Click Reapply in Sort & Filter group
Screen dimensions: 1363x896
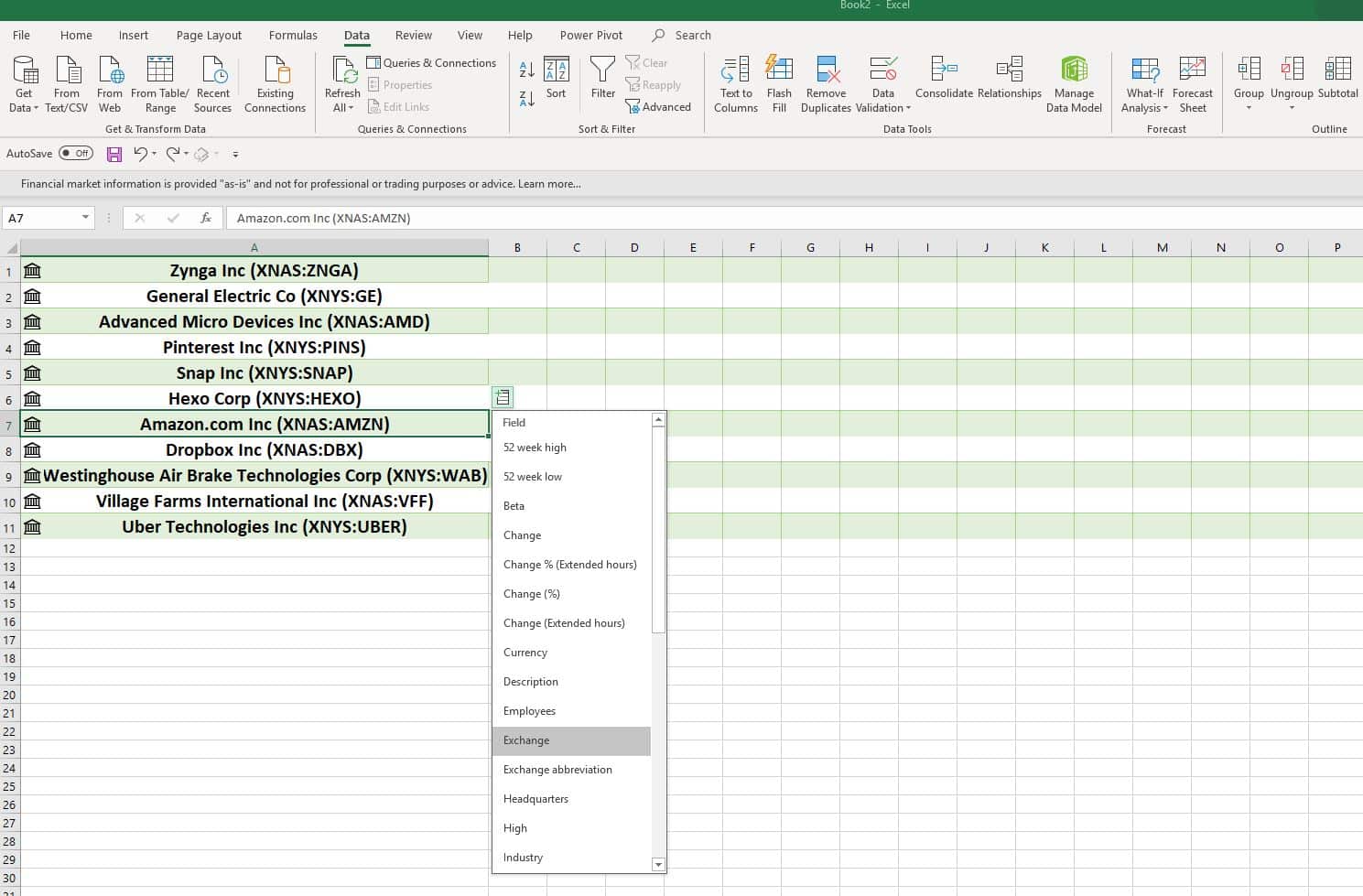tap(654, 84)
